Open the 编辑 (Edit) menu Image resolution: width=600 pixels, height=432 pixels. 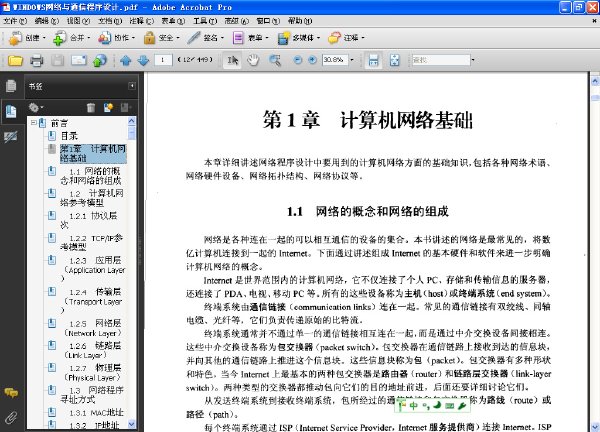(x=47, y=21)
